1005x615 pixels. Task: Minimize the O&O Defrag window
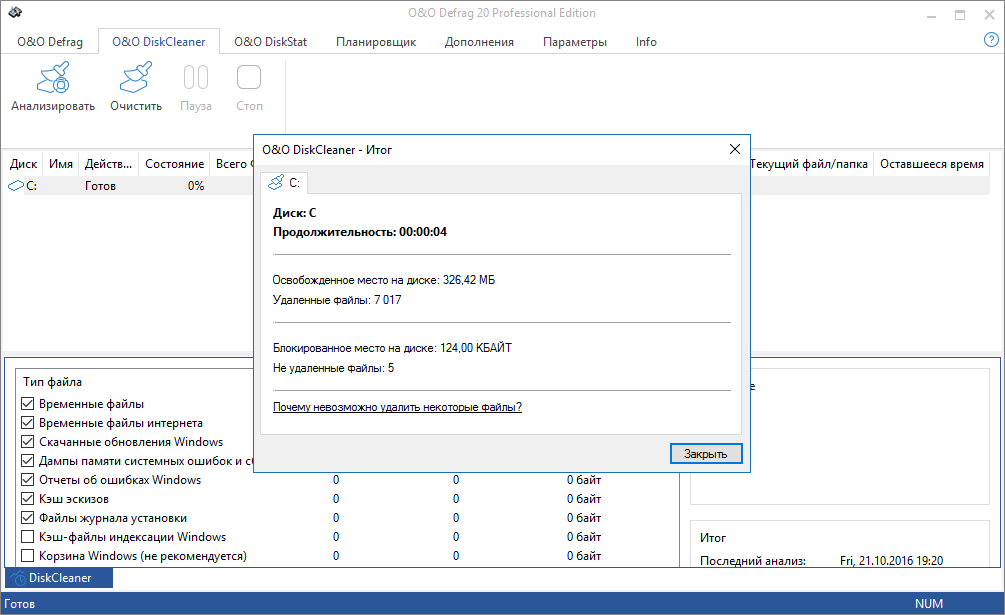931,15
